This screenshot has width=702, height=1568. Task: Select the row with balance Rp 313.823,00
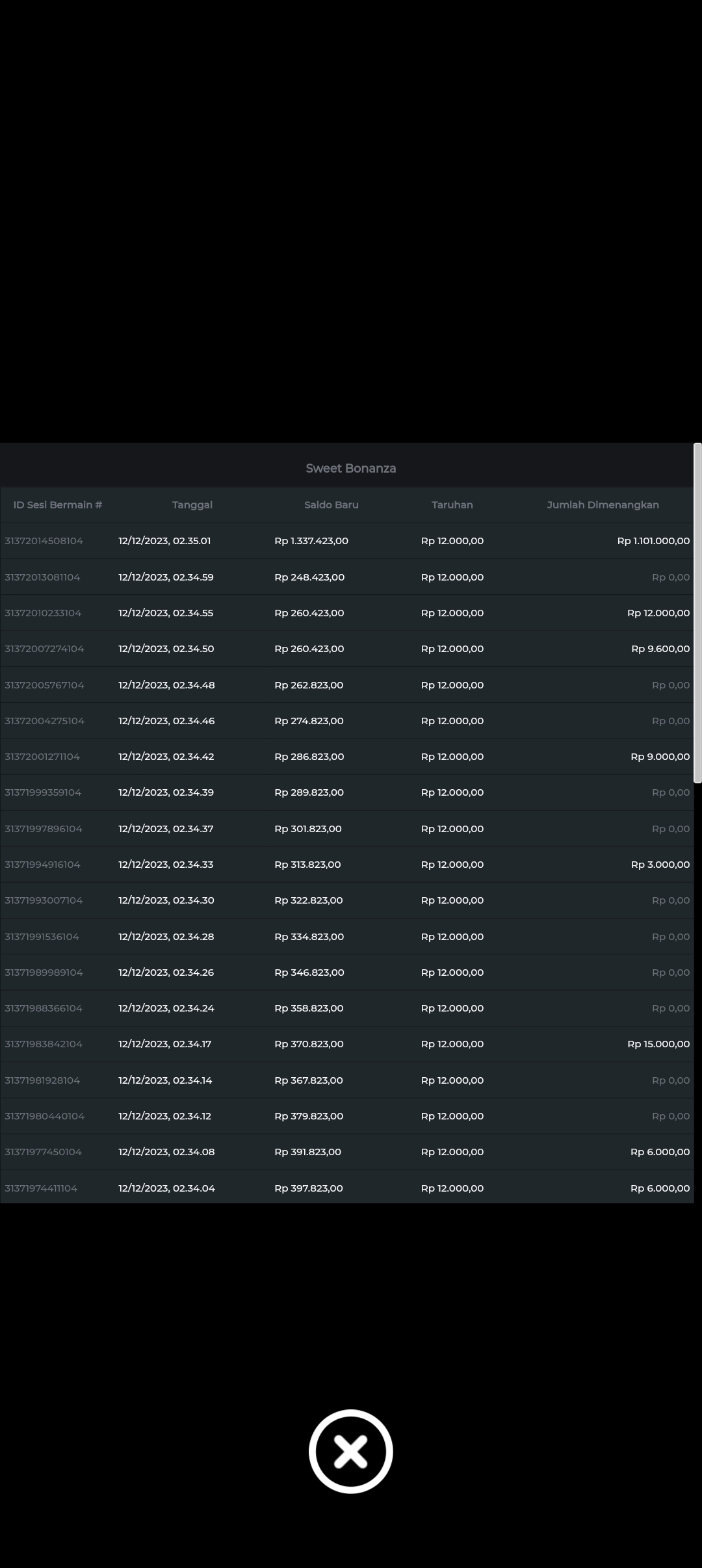point(307,865)
